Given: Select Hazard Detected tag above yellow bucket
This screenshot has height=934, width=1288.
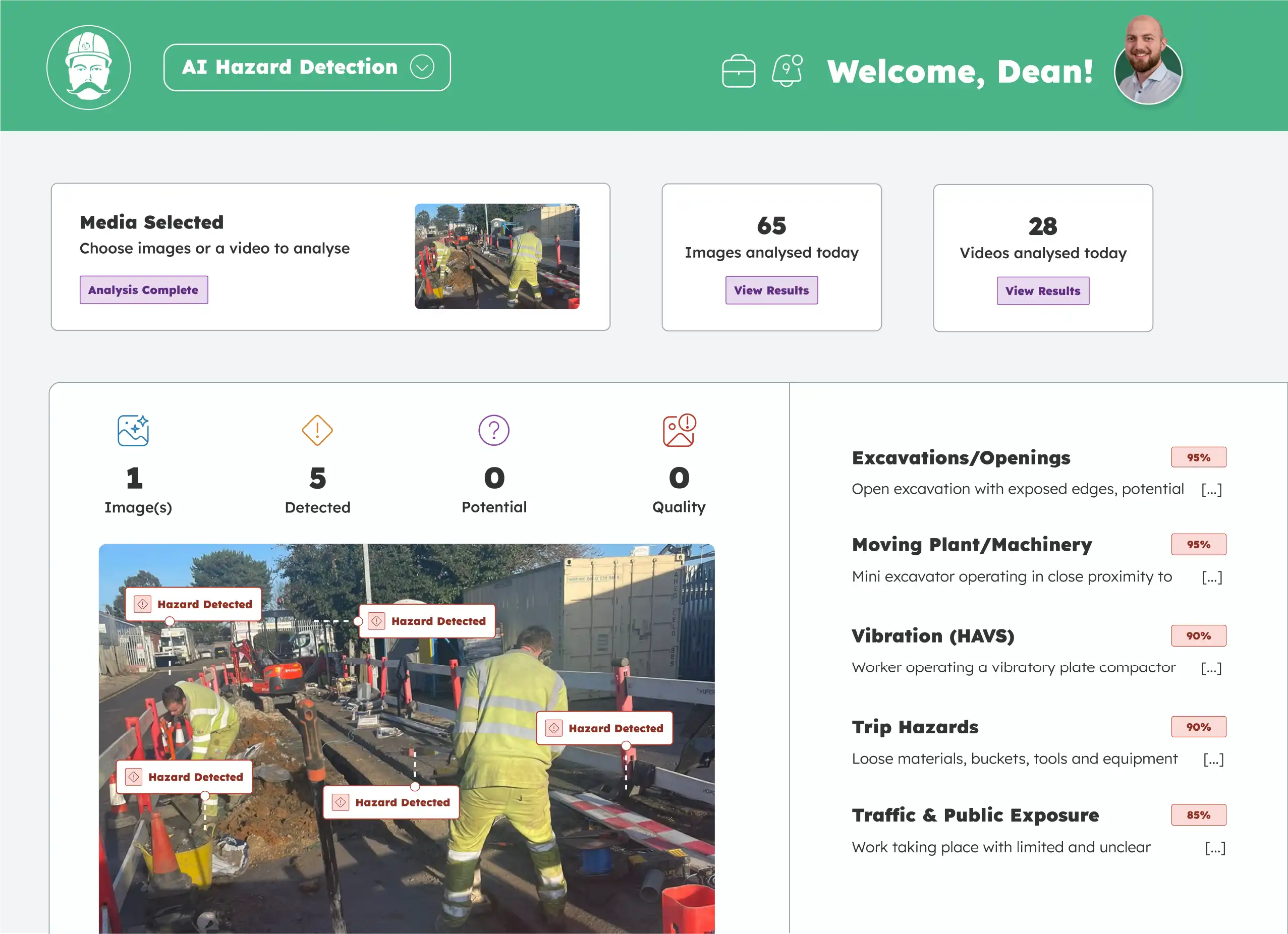Looking at the screenshot, I should point(184,777).
